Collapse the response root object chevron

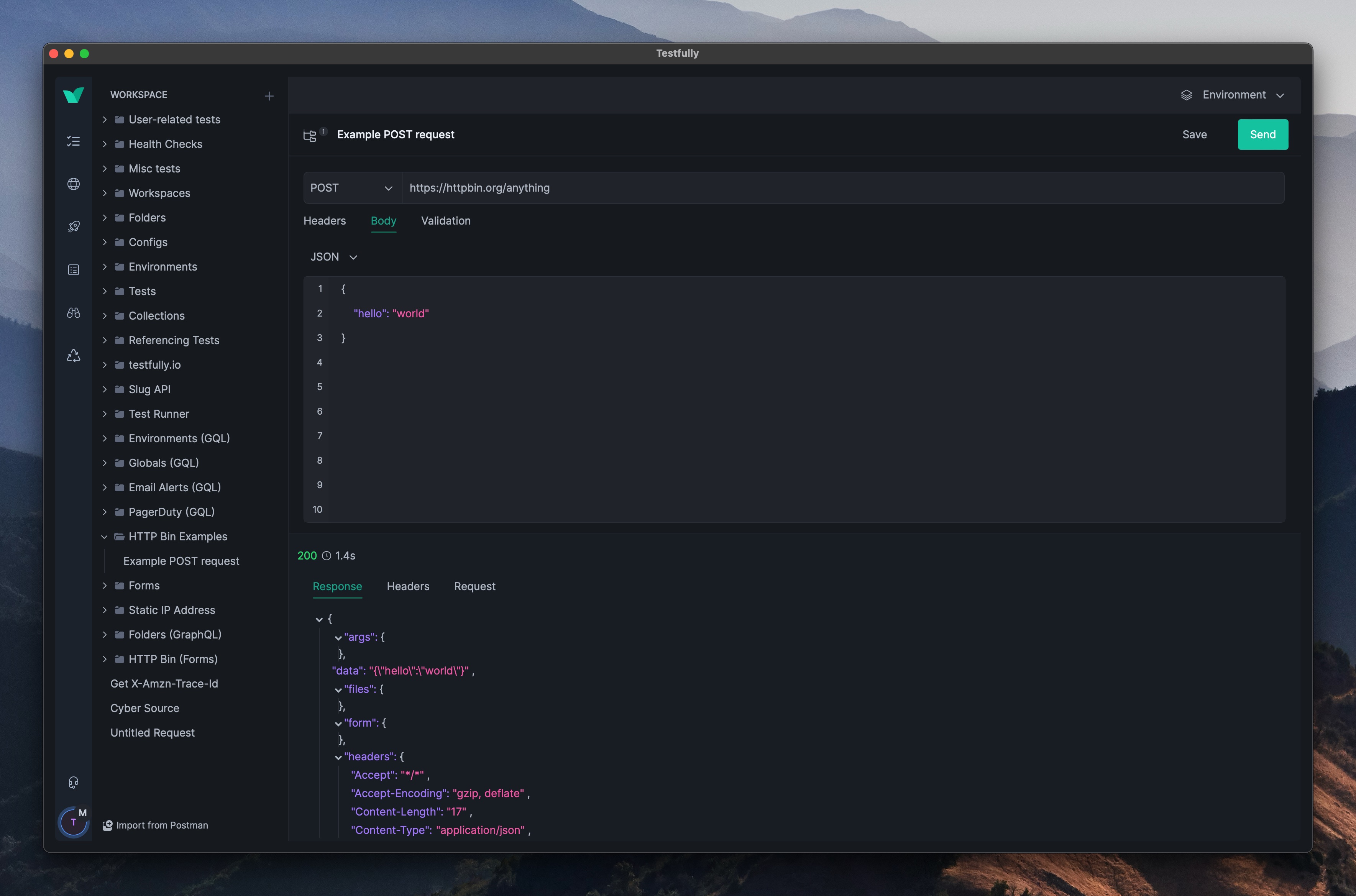pyautogui.click(x=319, y=619)
